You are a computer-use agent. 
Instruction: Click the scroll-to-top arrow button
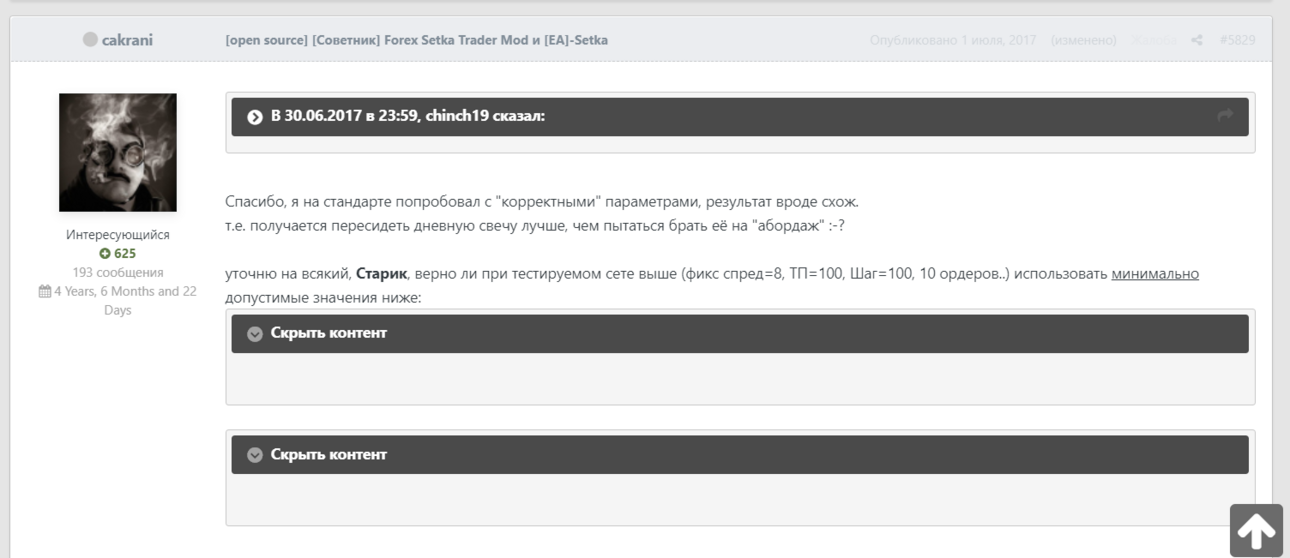[x=1256, y=530]
